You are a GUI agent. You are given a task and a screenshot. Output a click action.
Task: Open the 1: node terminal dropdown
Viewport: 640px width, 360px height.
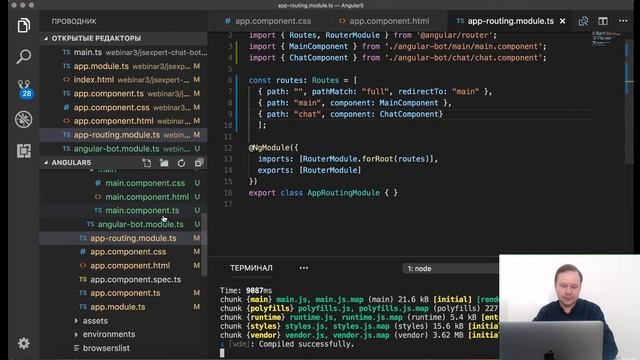(x=451, y=269)
